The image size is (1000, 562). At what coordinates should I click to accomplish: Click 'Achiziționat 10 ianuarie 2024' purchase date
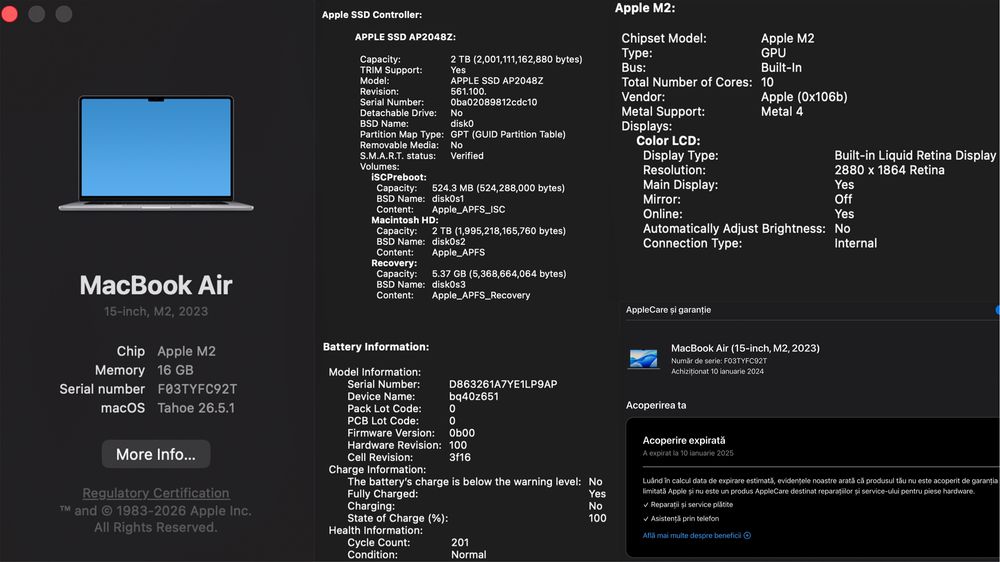point(717,371)
